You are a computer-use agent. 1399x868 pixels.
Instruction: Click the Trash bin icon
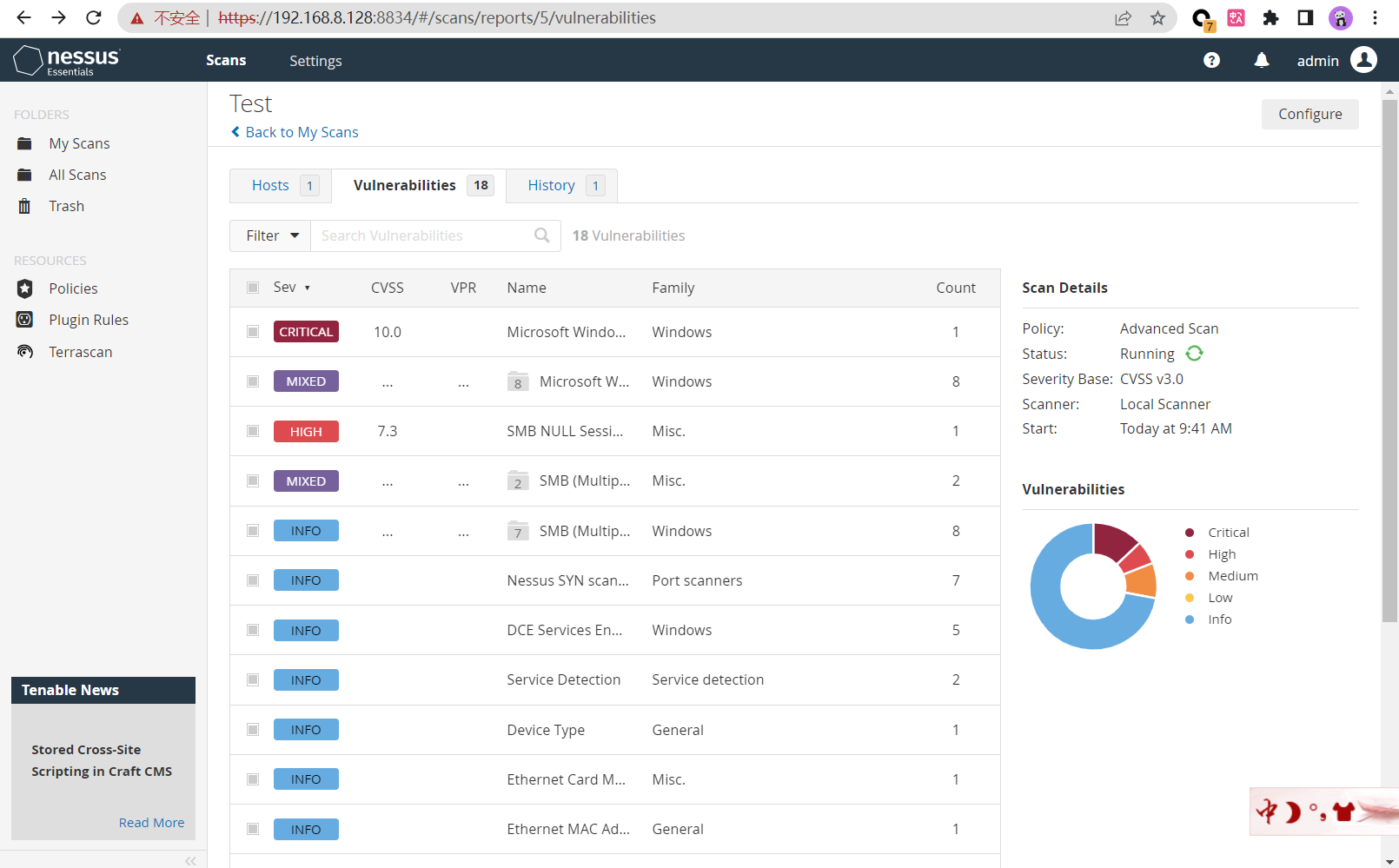(x=24, y=206)
